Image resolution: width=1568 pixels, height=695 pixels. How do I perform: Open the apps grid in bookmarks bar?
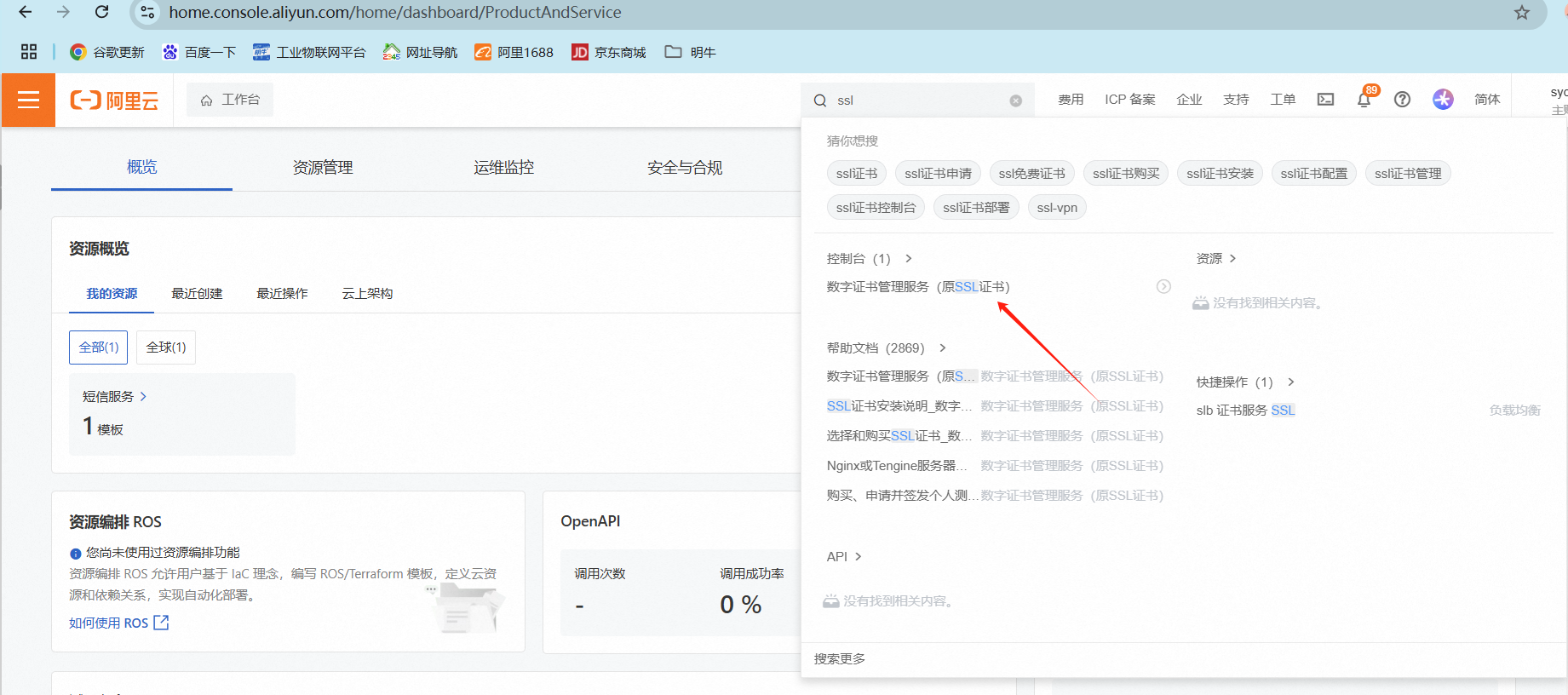coord(29,52)
